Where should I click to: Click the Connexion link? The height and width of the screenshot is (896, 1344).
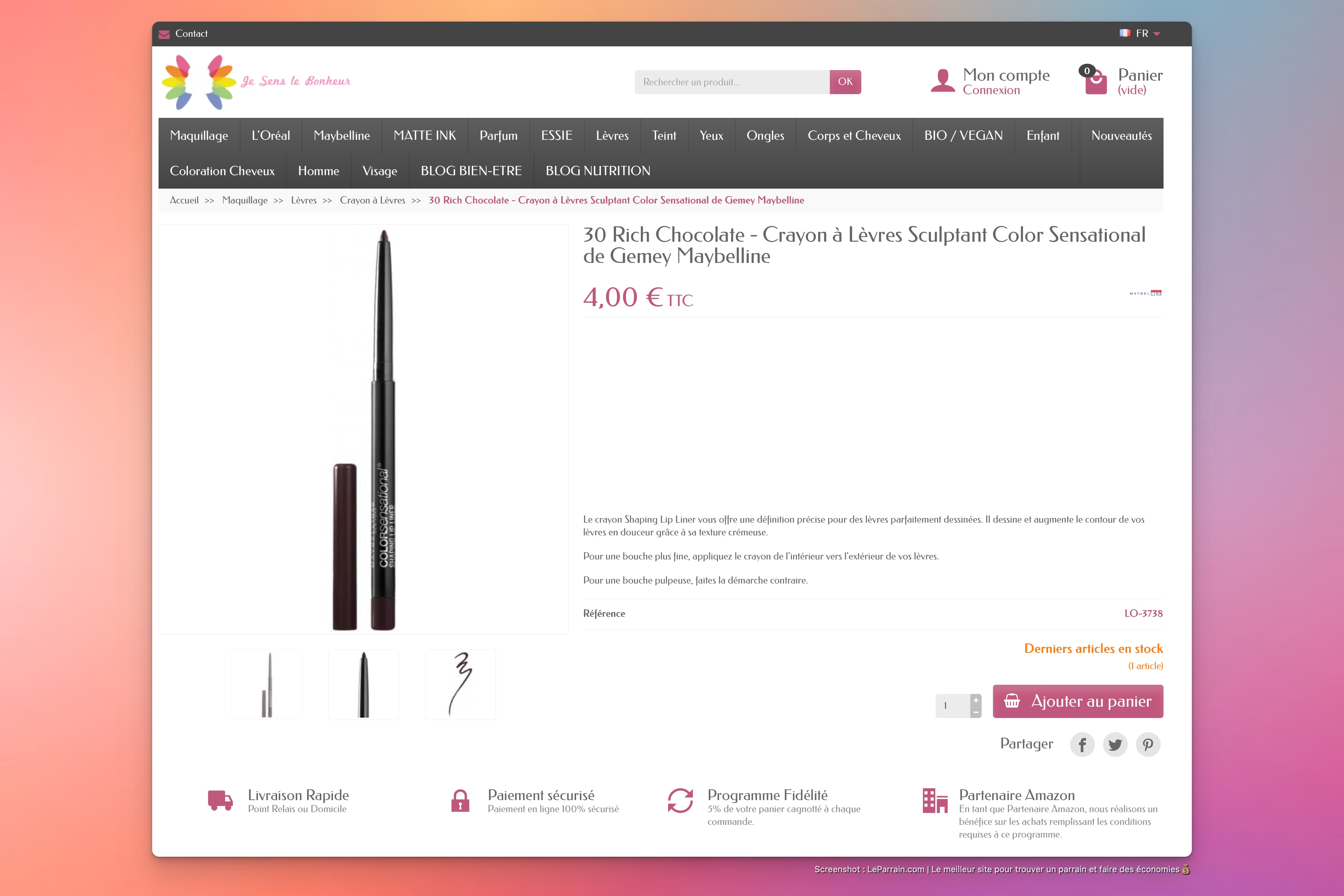[992, 90]
